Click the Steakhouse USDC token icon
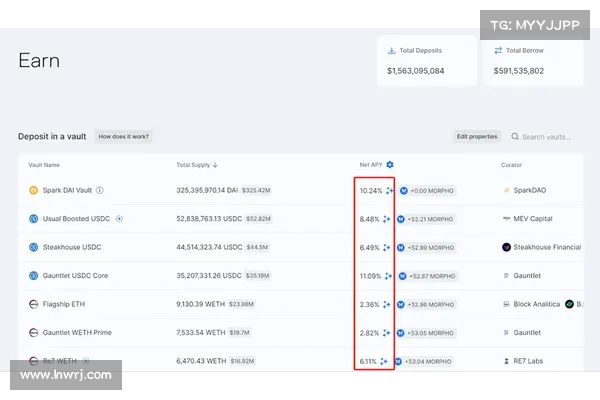The image size is (600, 400). [x=34, y=247]
